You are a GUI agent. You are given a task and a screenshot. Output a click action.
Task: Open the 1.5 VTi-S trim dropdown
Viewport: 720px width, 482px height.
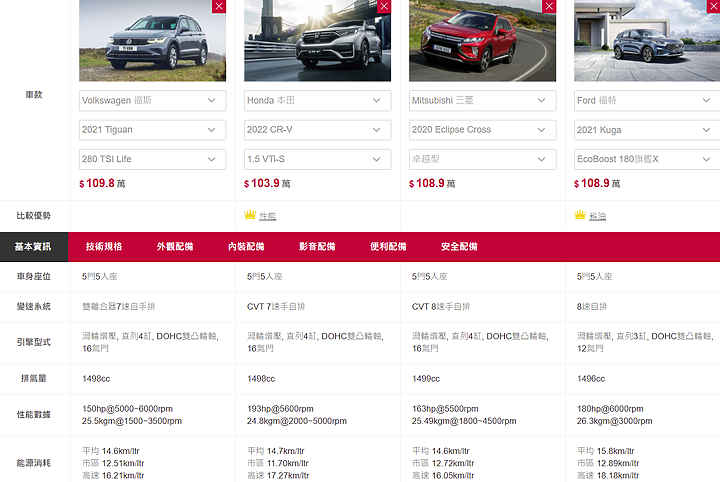click(317, 159)
